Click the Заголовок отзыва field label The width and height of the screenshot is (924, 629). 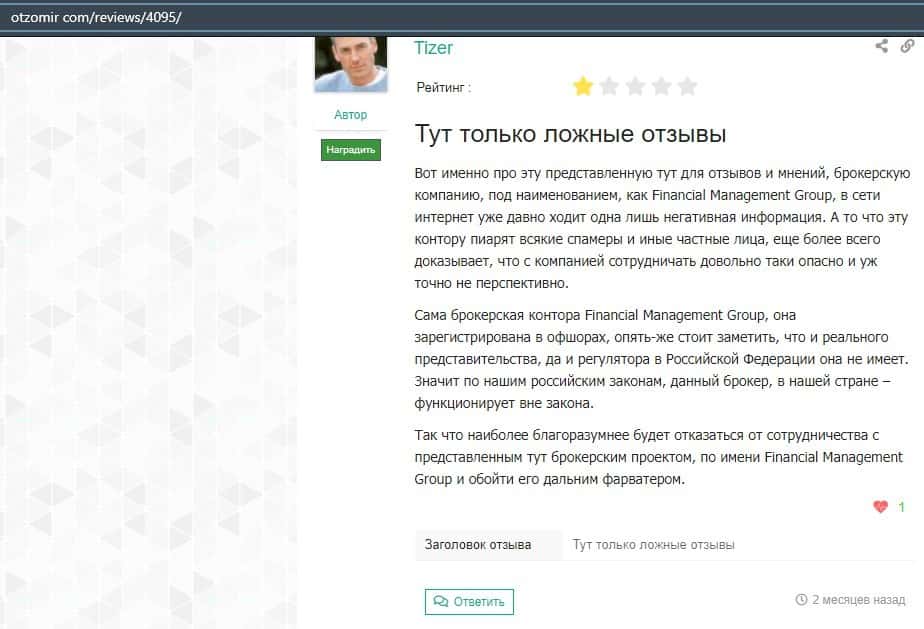[x=478, y=545]
